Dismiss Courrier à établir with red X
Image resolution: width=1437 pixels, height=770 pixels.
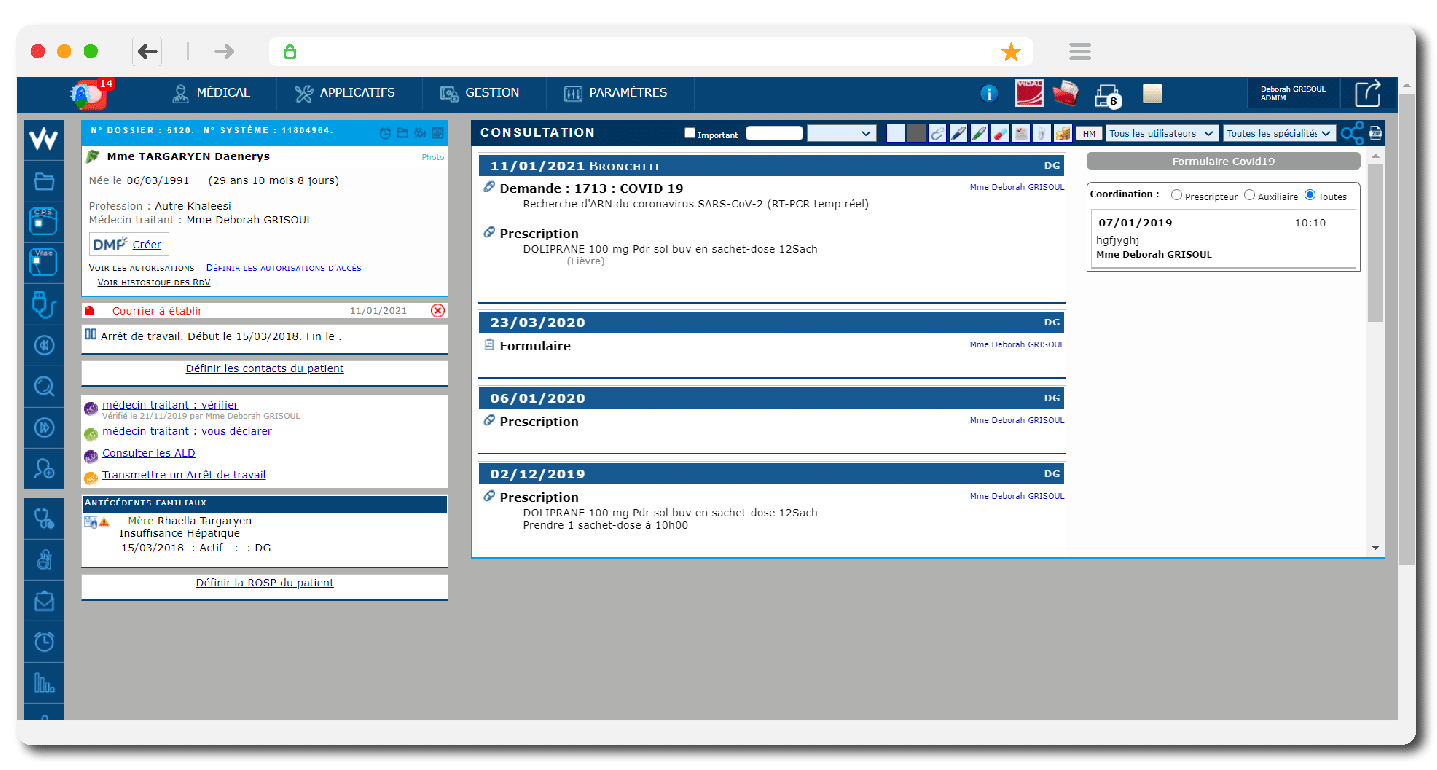click(x=437, y=311)
